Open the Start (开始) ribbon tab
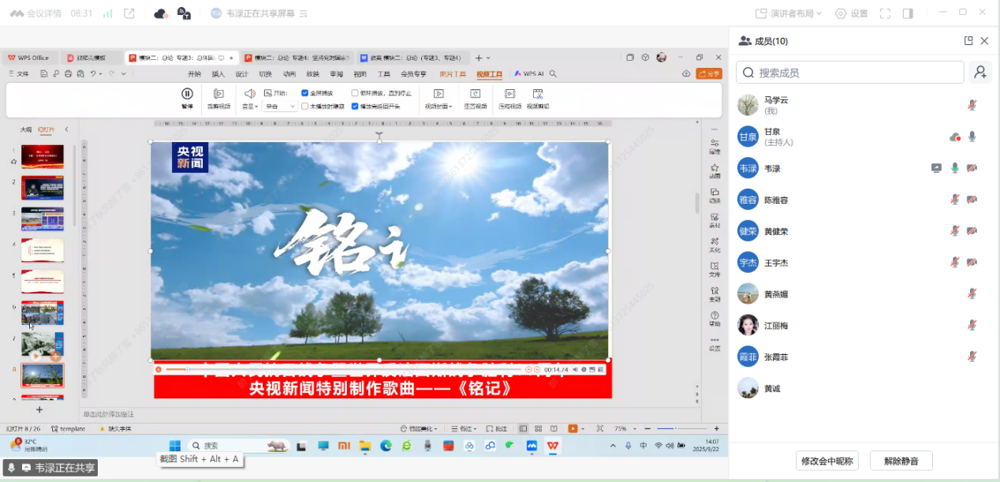Image resolution: width=1000 pixels, height=482 pixels. [x=195, y=74]
